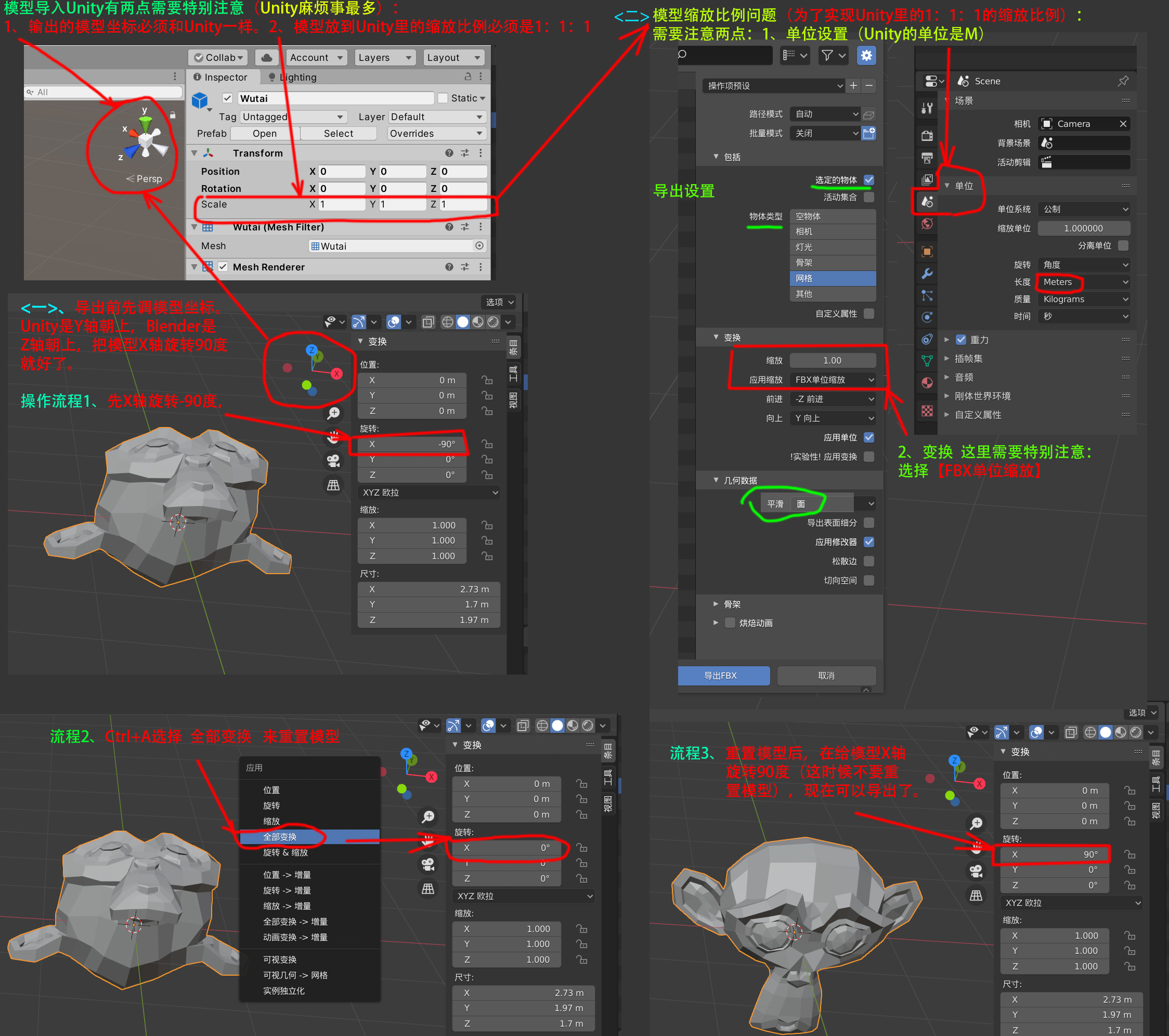This screenshot has width=1169, height=1036.
Task: Open the Inspector panel three-dot menu
Action: [480, 76]
